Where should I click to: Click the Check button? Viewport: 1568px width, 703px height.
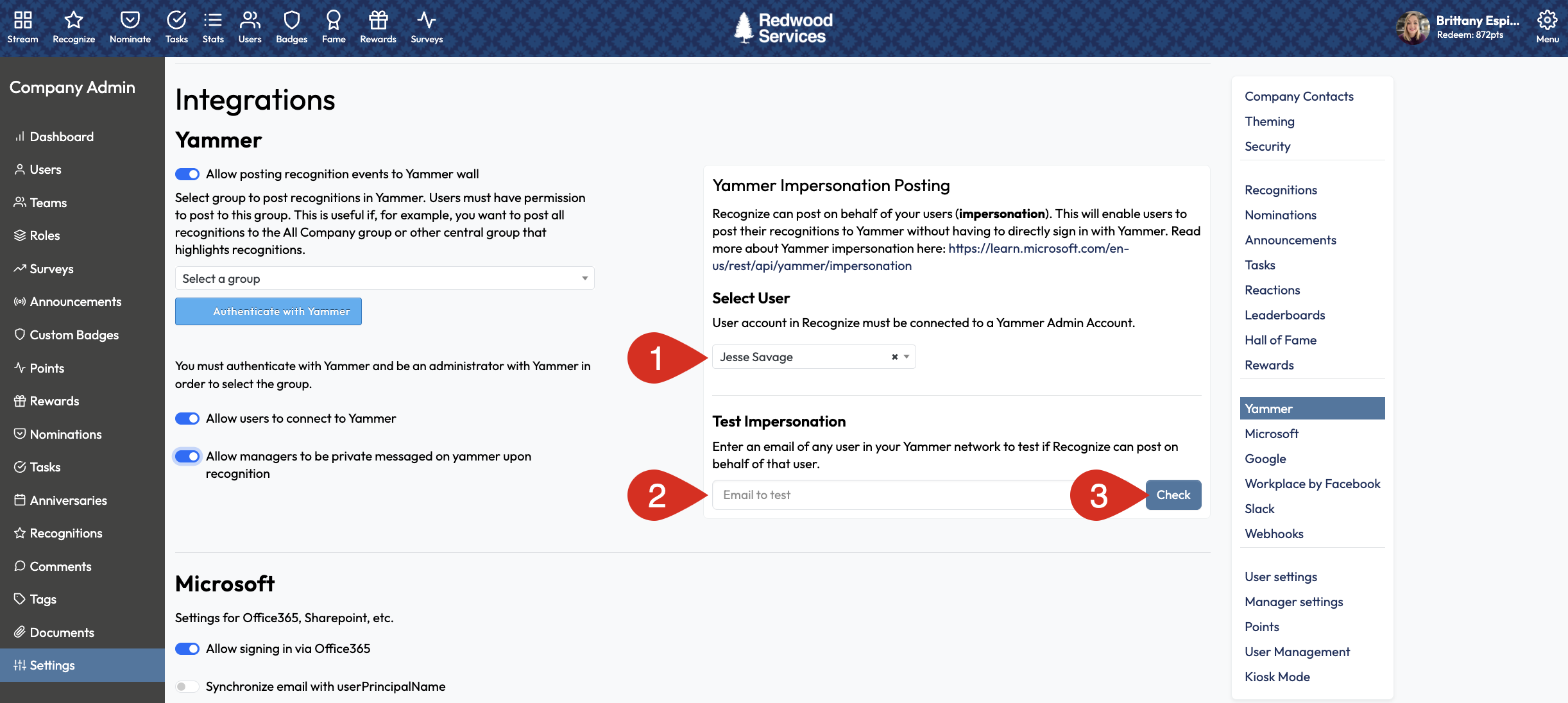[1173, 495]
